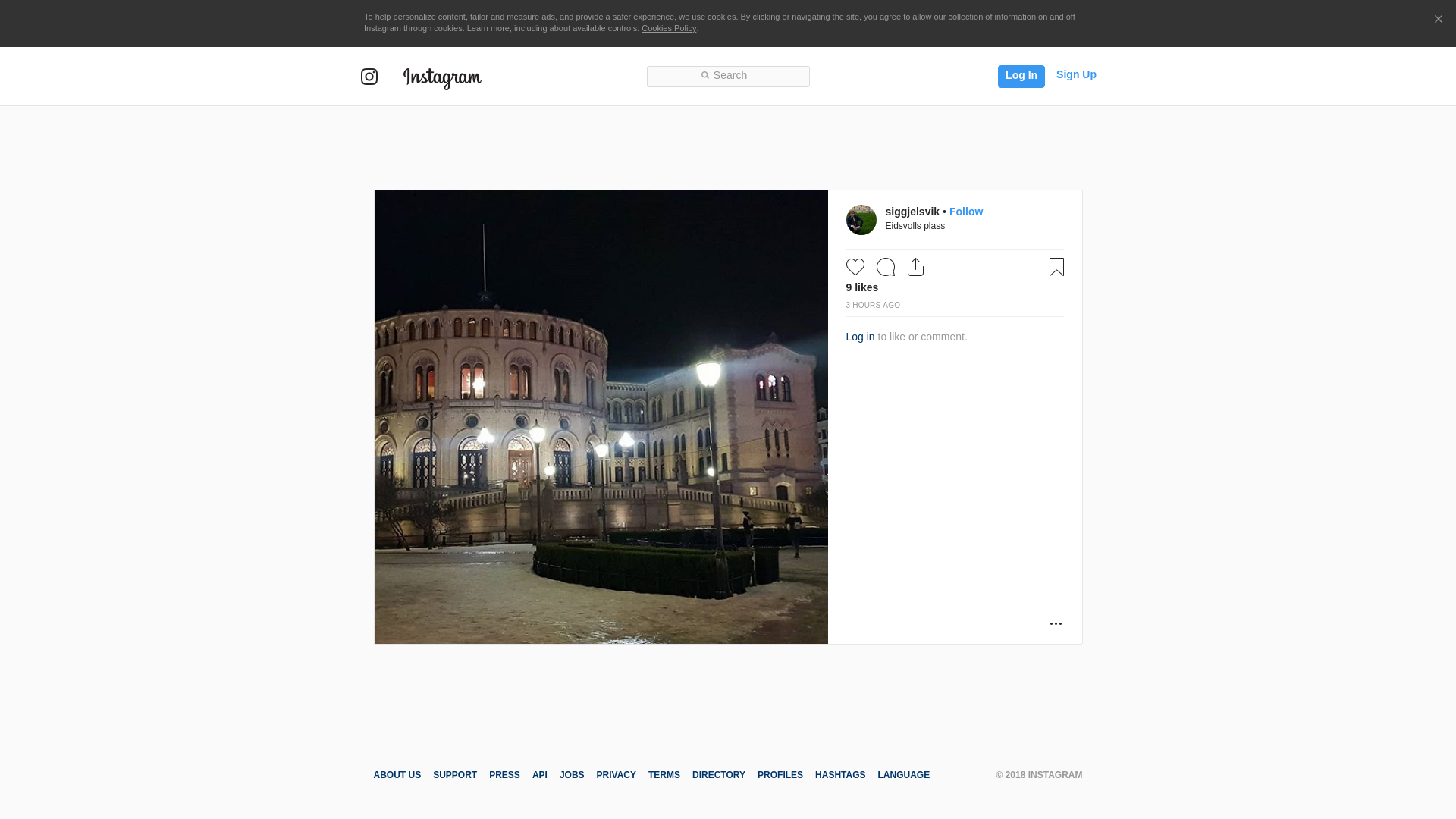Viewport: 1456px width, 819px height.
Task: Dismiss the cookie banner with X
Action: coord(1438,20)
